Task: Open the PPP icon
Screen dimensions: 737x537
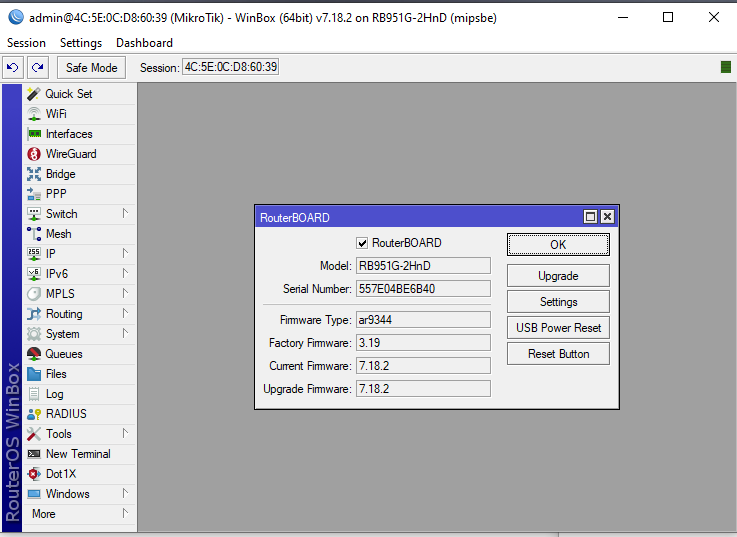Action: point(34,194)
